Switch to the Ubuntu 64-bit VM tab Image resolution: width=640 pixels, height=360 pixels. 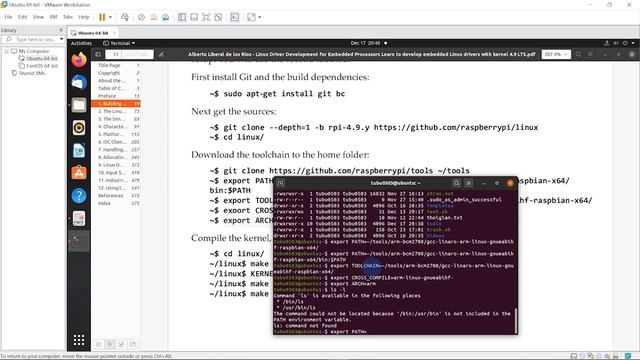(93, 33)
